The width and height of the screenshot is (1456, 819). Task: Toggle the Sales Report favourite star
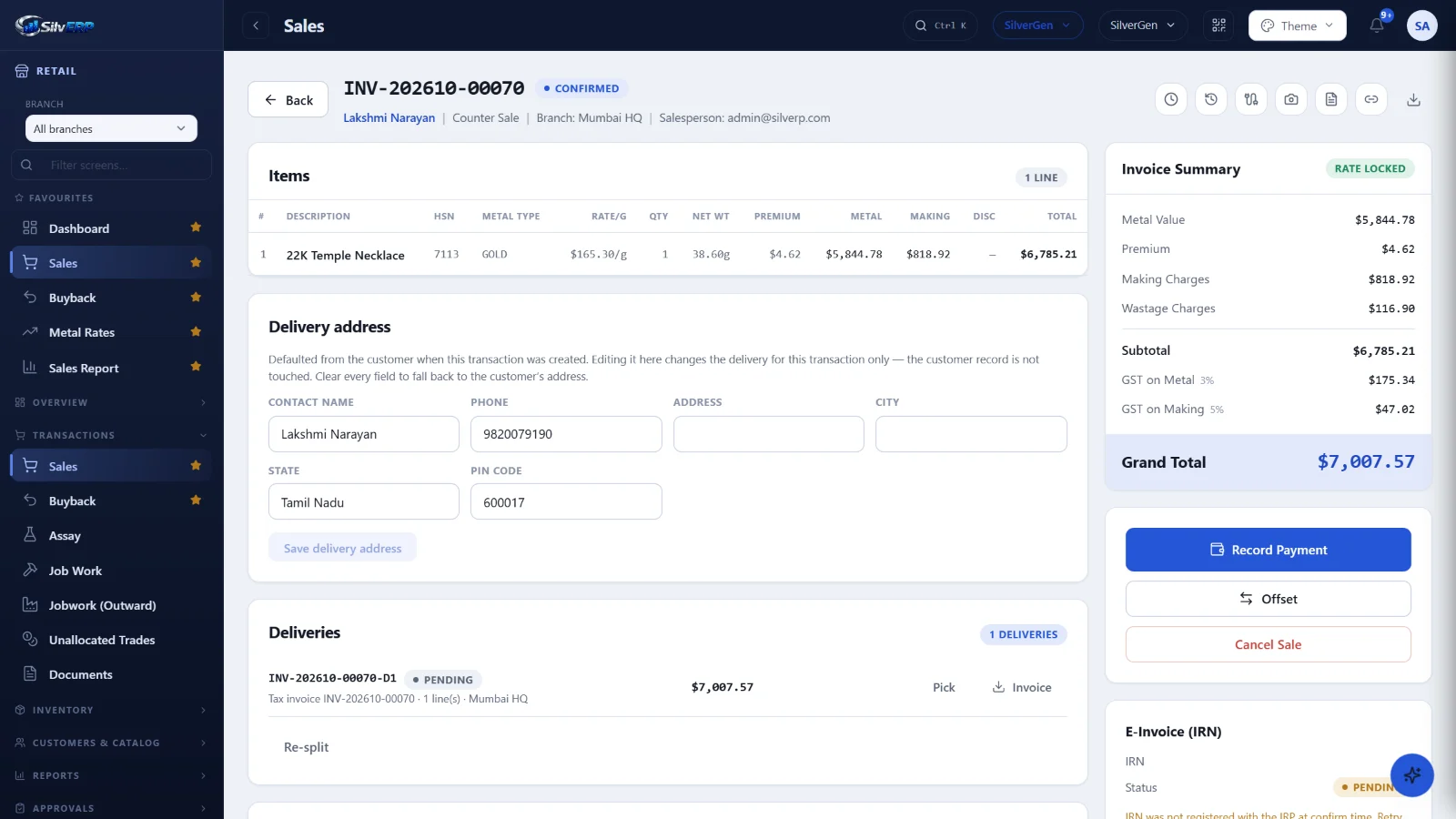coord(195,367)
